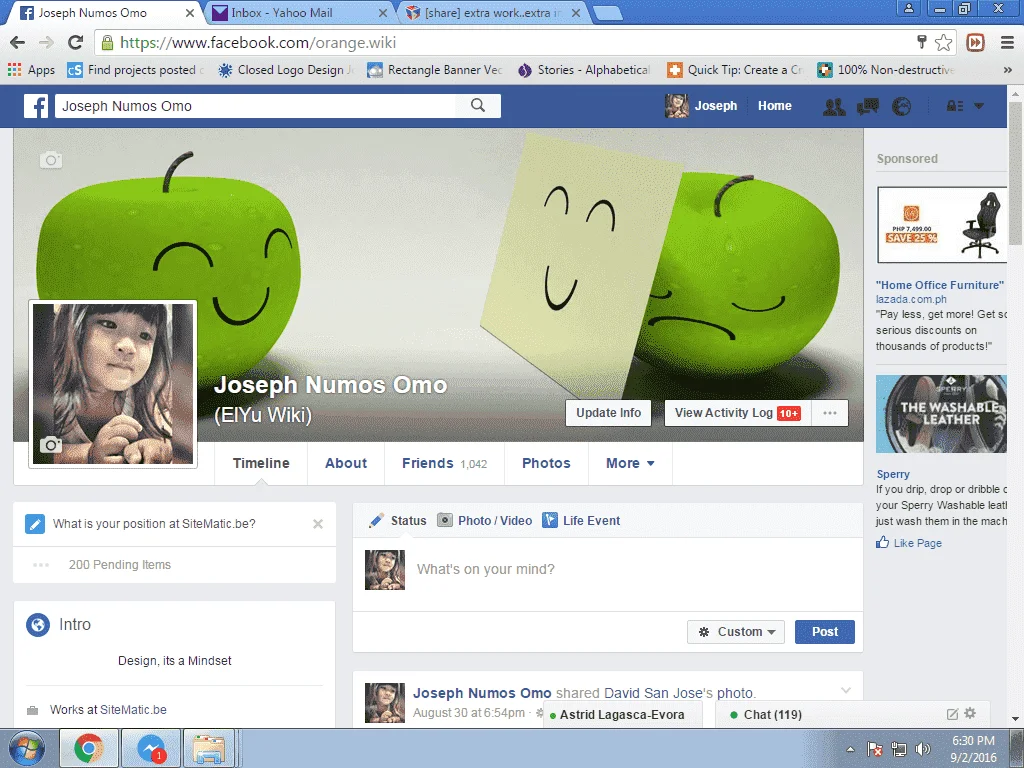Open the Friends tab
Image resolution: width=1024 pixels, height=768 pixels.
pos(444,463)
